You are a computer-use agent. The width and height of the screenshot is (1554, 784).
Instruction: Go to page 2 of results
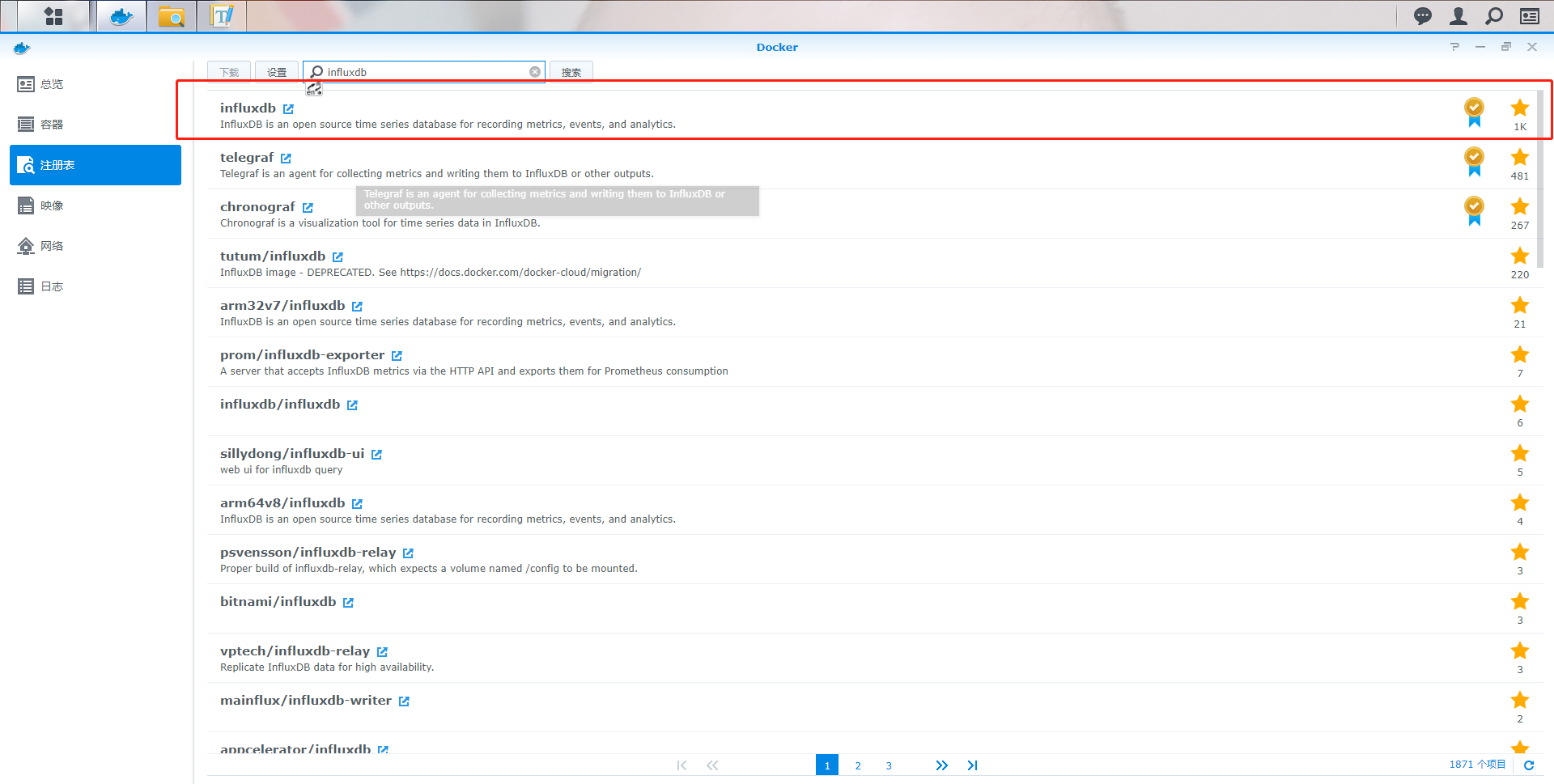pos(858,765)
